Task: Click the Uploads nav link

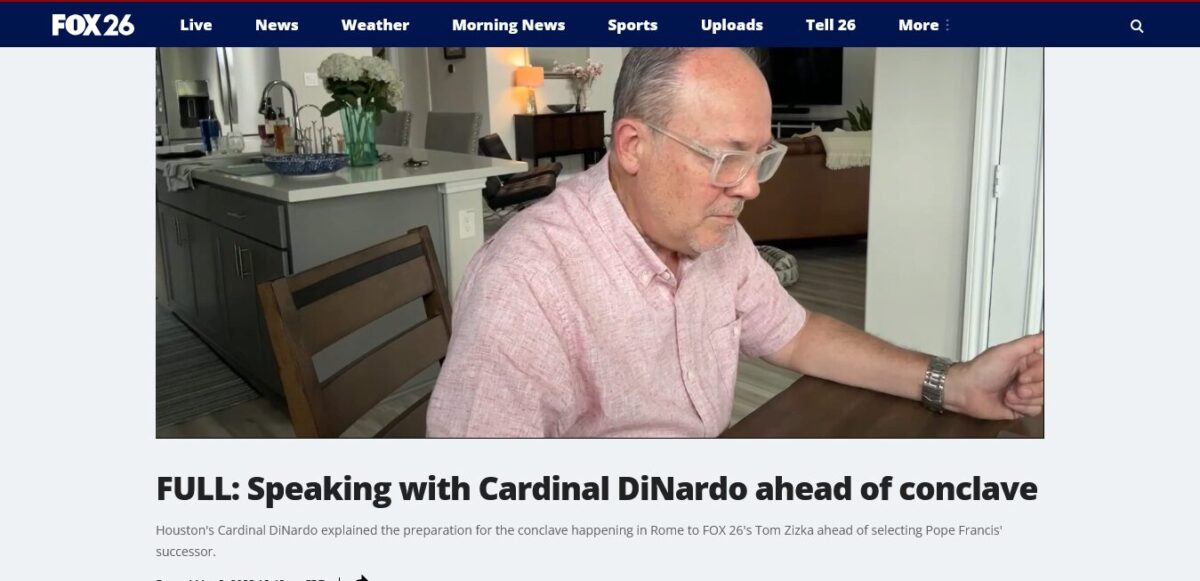Action: click(732, 25)
